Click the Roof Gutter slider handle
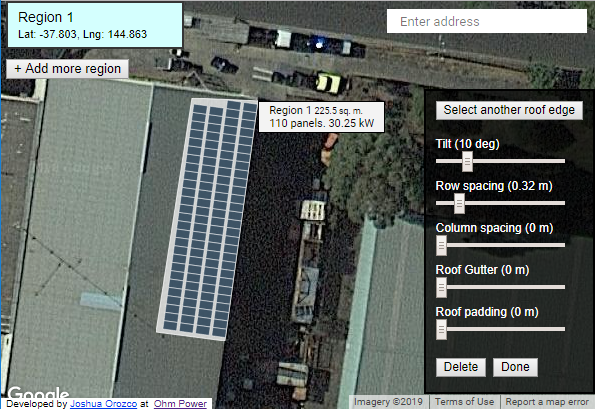Viewport: 595px width, 409px height. [x=441, y=288]
